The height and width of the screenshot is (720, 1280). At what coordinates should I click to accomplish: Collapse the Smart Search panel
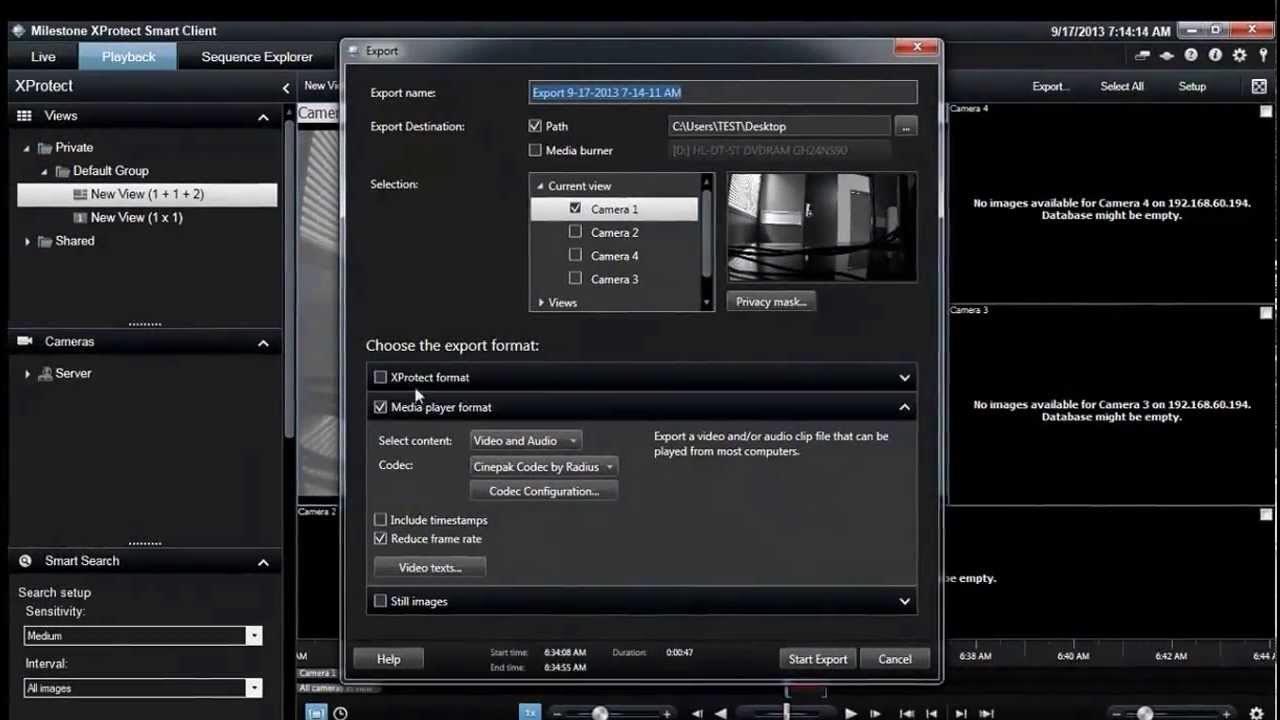[263, 562]
